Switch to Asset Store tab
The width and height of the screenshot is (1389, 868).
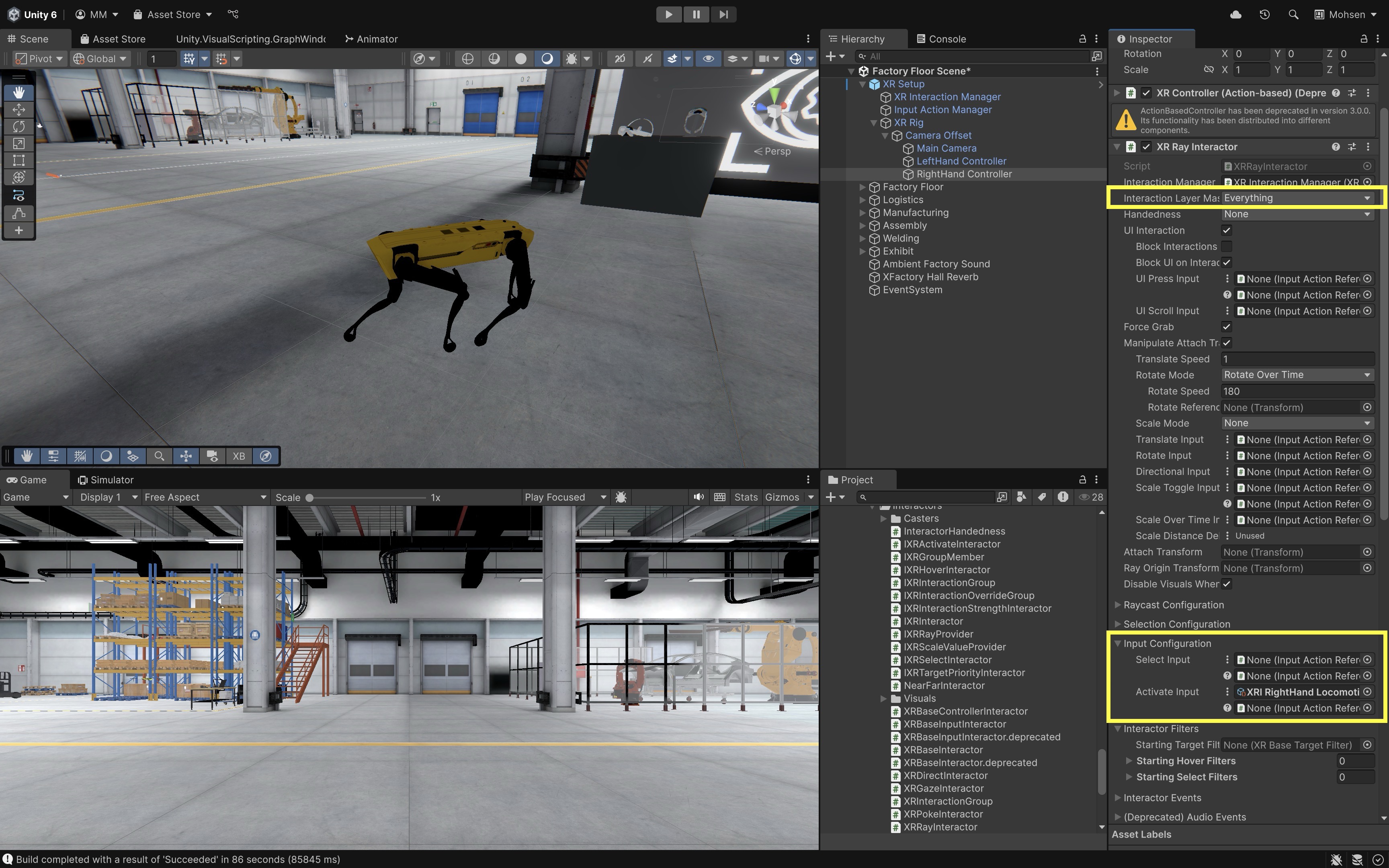(113, 39)
